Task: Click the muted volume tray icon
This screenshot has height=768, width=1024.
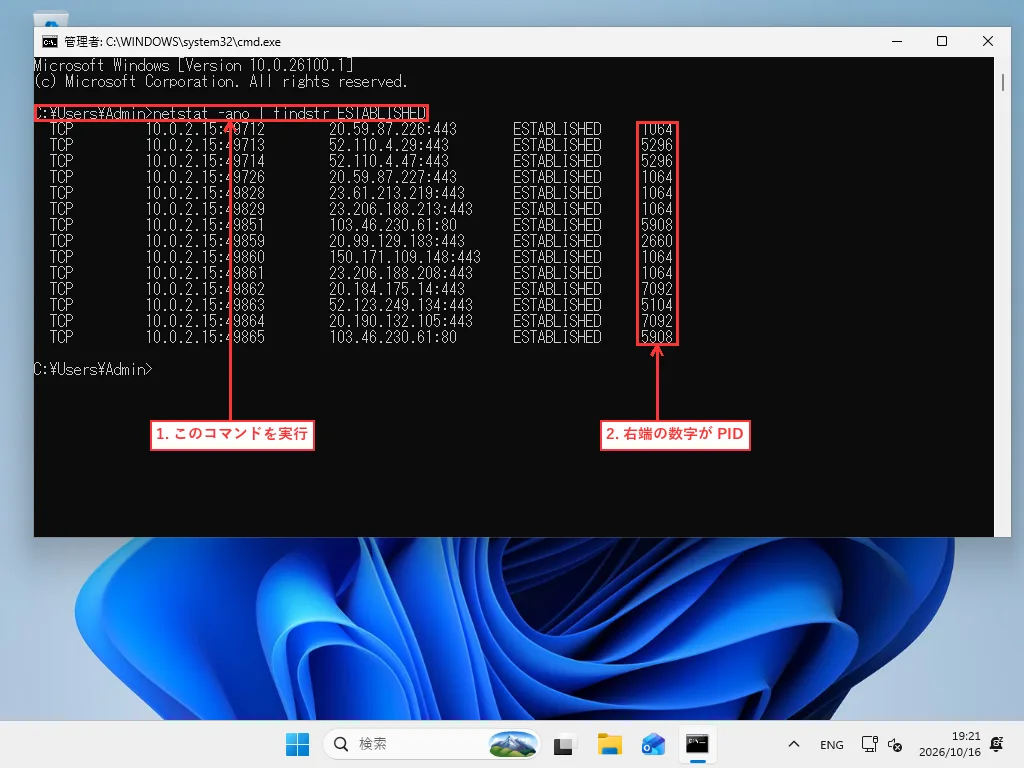Action: [x=895, y=744]
